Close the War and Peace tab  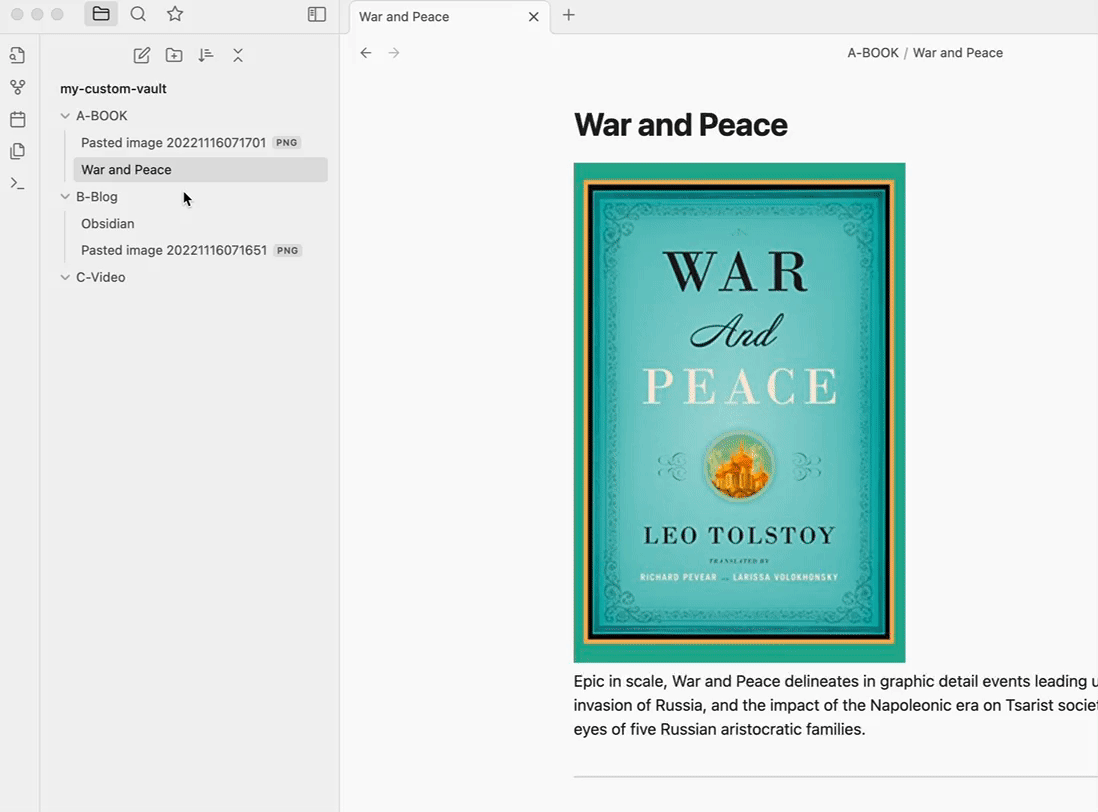pos(534,17)
